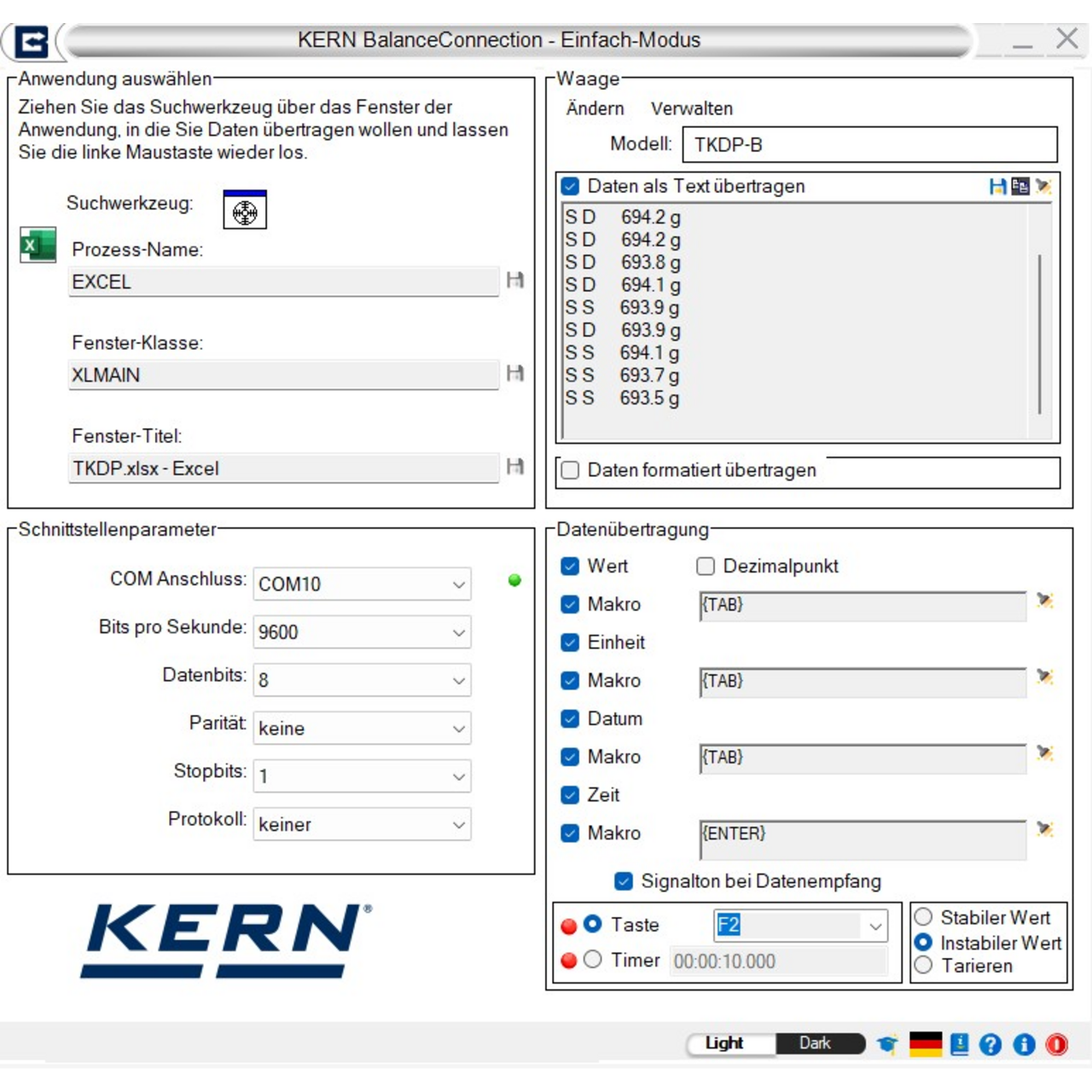Open the Verwalten menu
Screen dimensions: 1092x1092
click(693, 108)
